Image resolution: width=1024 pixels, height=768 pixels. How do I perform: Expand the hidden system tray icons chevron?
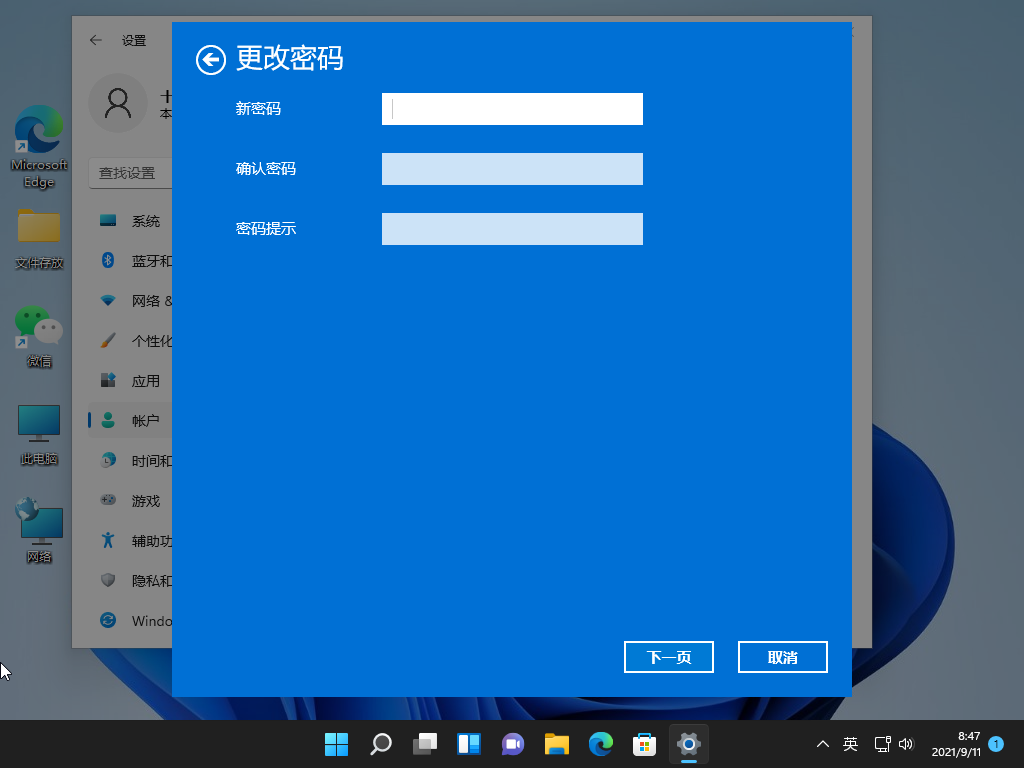(823, 744)
